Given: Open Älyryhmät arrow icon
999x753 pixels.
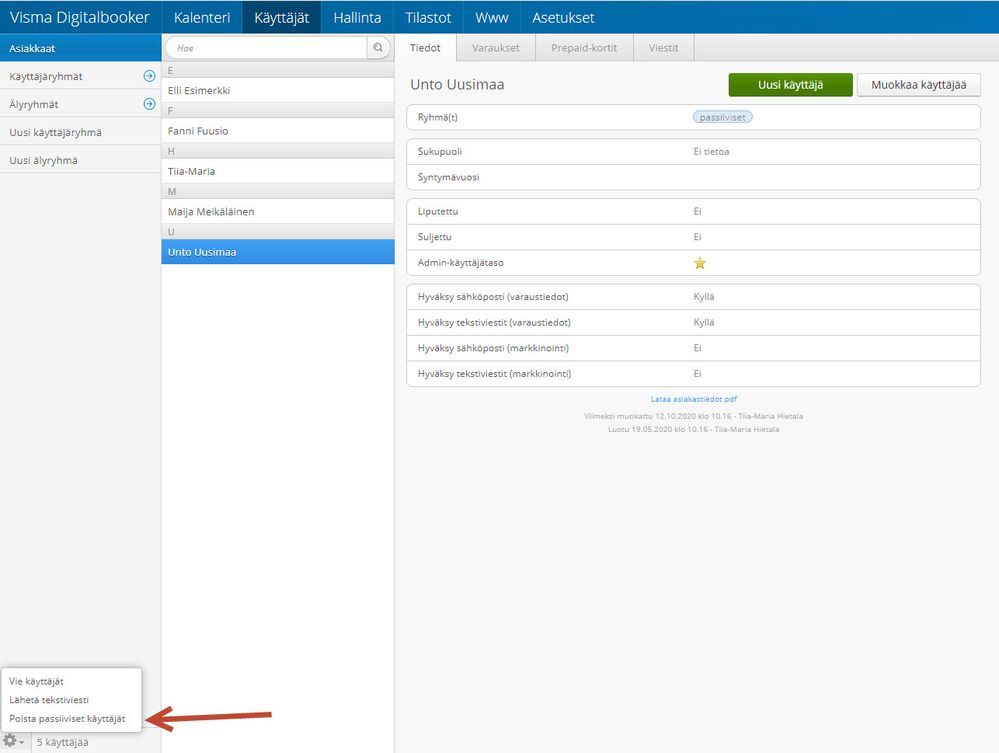Looking at the screenshot, I should click(149, 104).
